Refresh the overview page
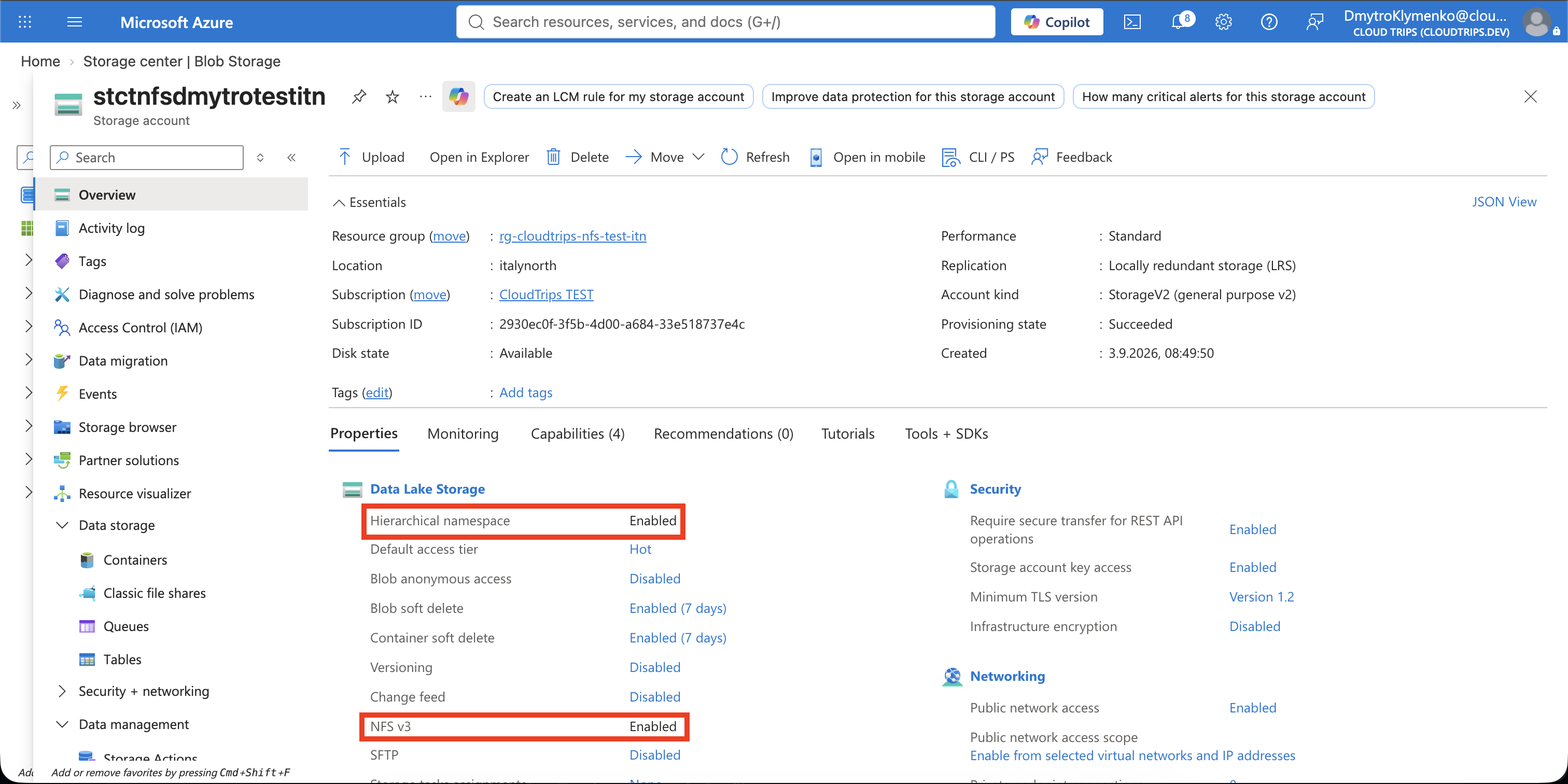This screenshot has width=1568, height=784. [x=755, y=157]
